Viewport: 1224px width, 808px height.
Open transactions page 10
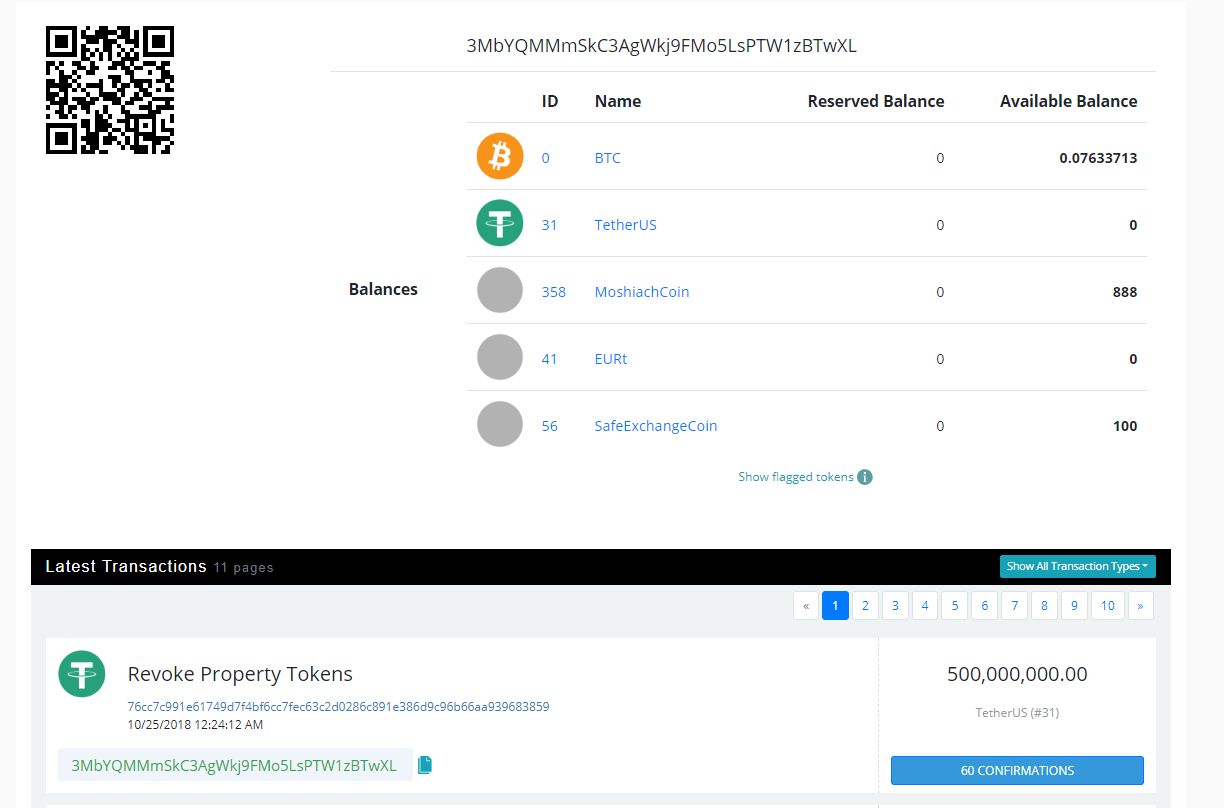pos(1107,605)
